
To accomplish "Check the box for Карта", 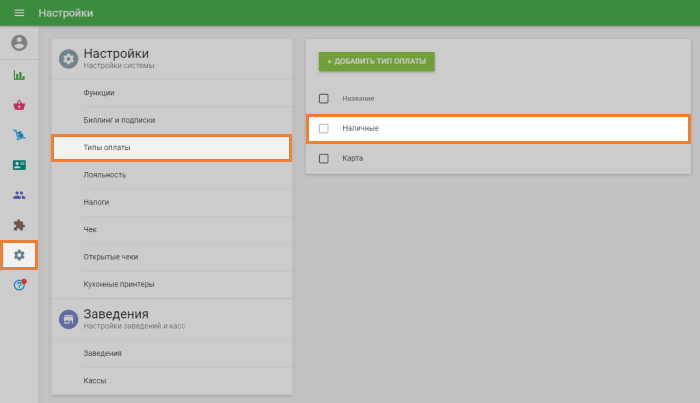I will coord(323,158).
